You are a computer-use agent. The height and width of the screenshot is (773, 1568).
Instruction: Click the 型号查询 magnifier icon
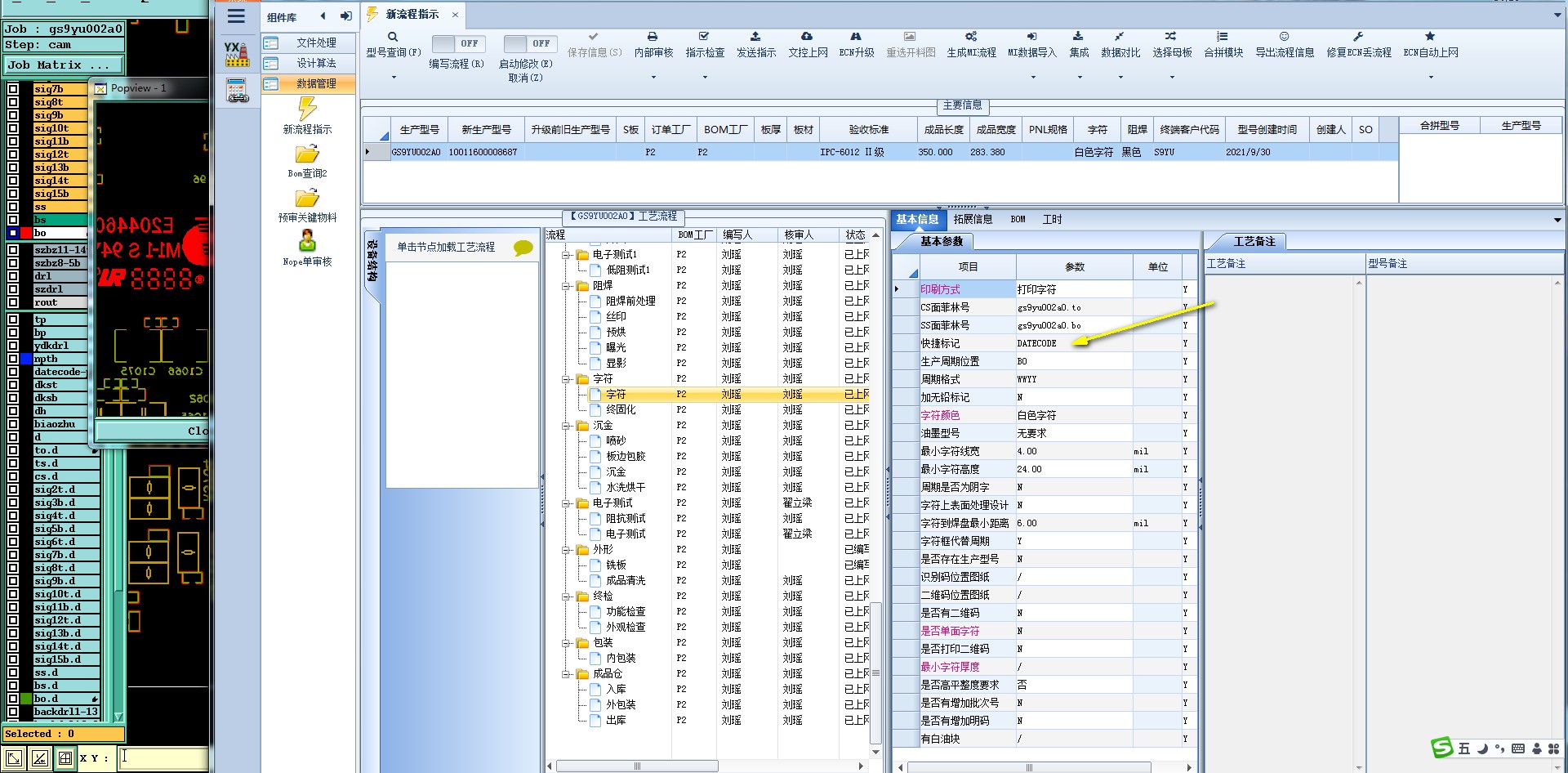click(393, 37)
